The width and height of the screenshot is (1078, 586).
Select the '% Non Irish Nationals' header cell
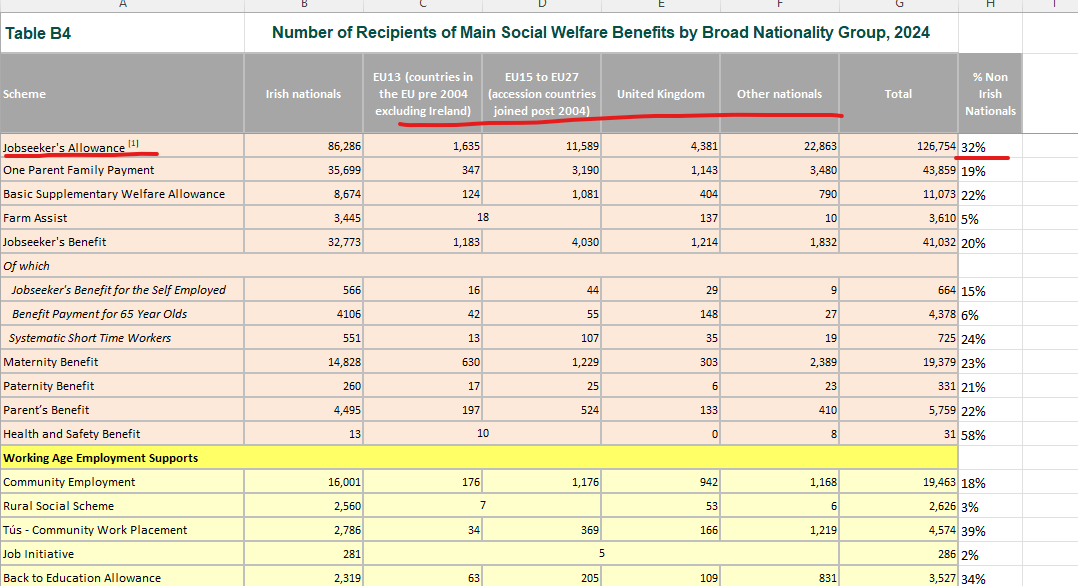[x=990, y=94]
